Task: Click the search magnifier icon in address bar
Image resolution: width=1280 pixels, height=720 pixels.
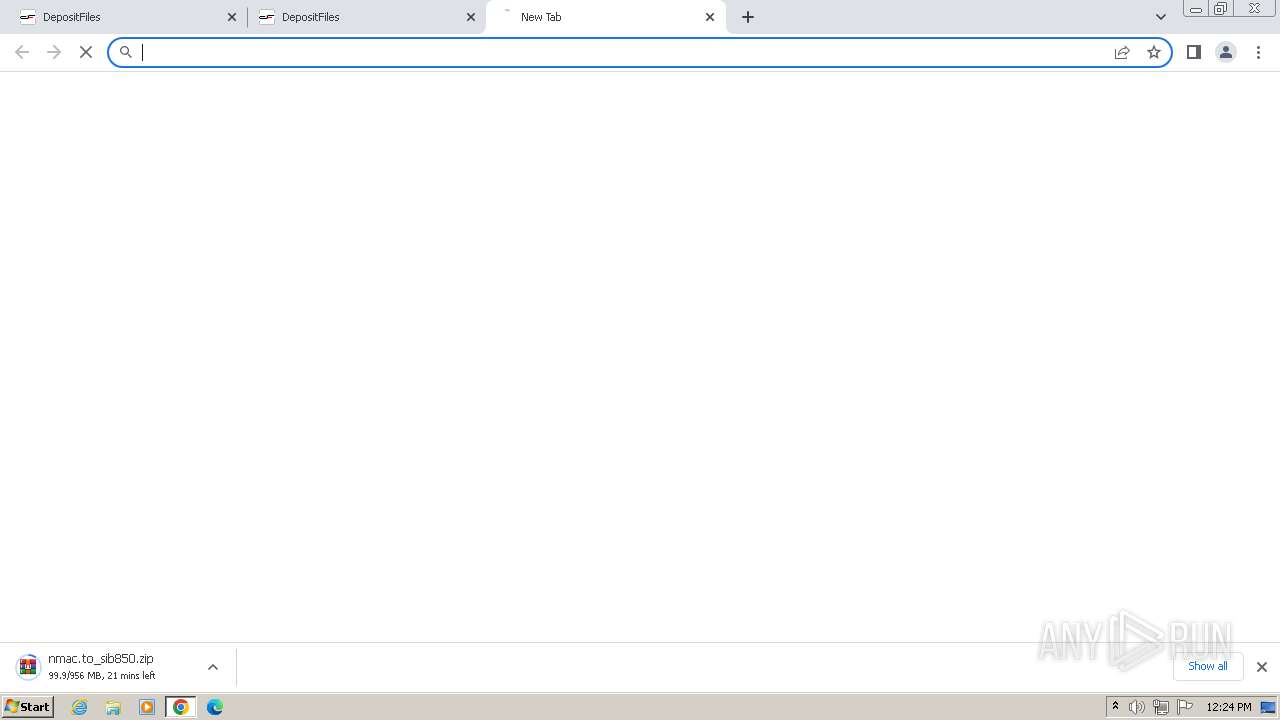Action: tap(126, 52)
